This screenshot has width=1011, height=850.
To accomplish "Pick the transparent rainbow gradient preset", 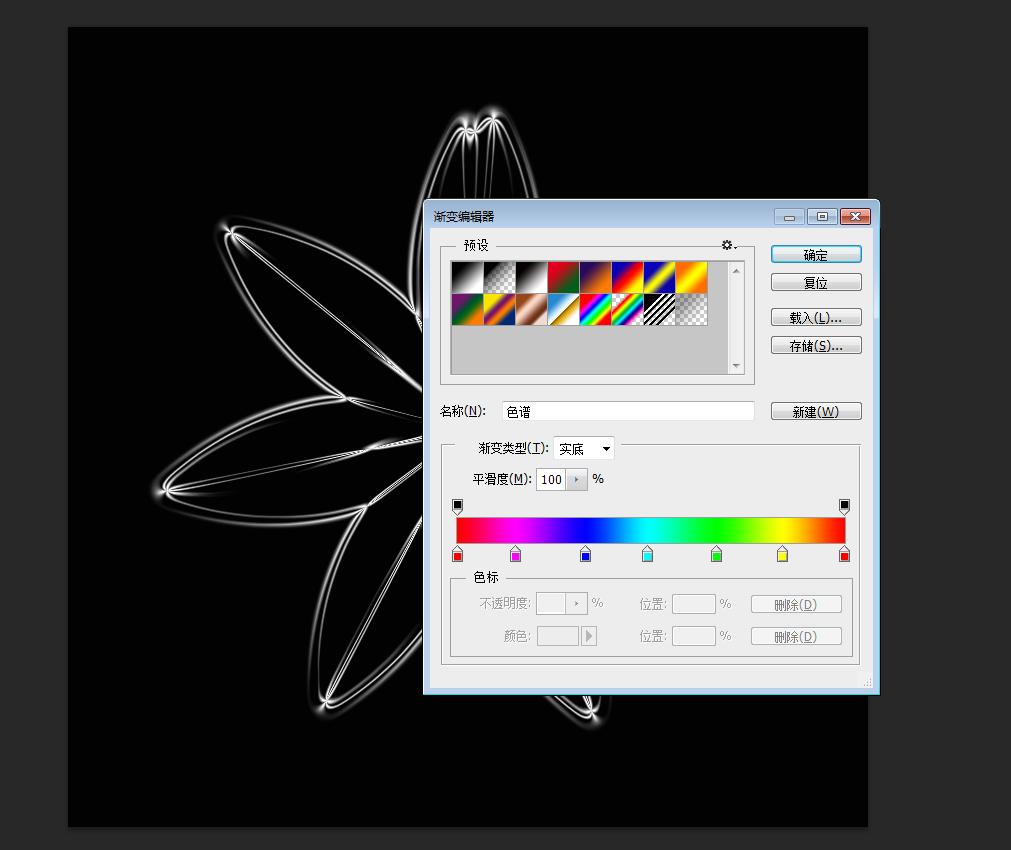I will tap(627, 310).
